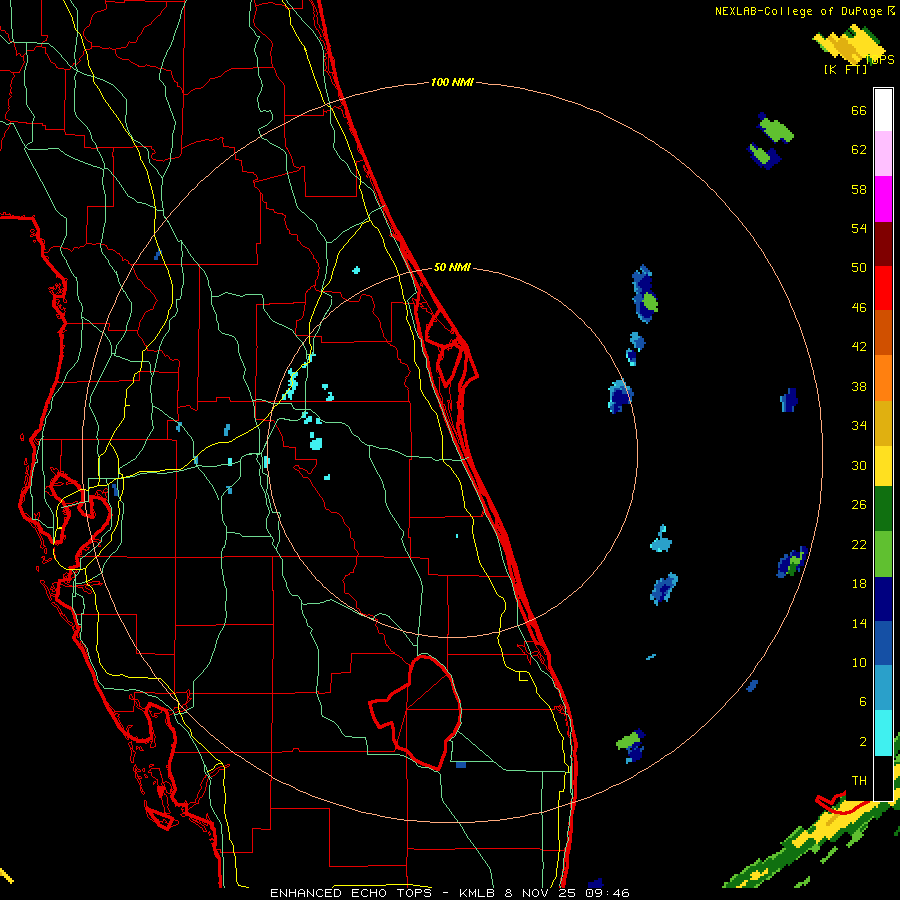Click the 22 value on the legend scale
The image size is (900, 900).
[x=859, y=544]
